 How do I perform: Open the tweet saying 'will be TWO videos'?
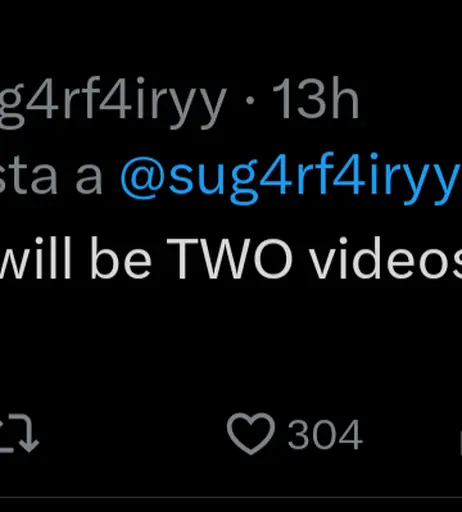coord(231,258)
